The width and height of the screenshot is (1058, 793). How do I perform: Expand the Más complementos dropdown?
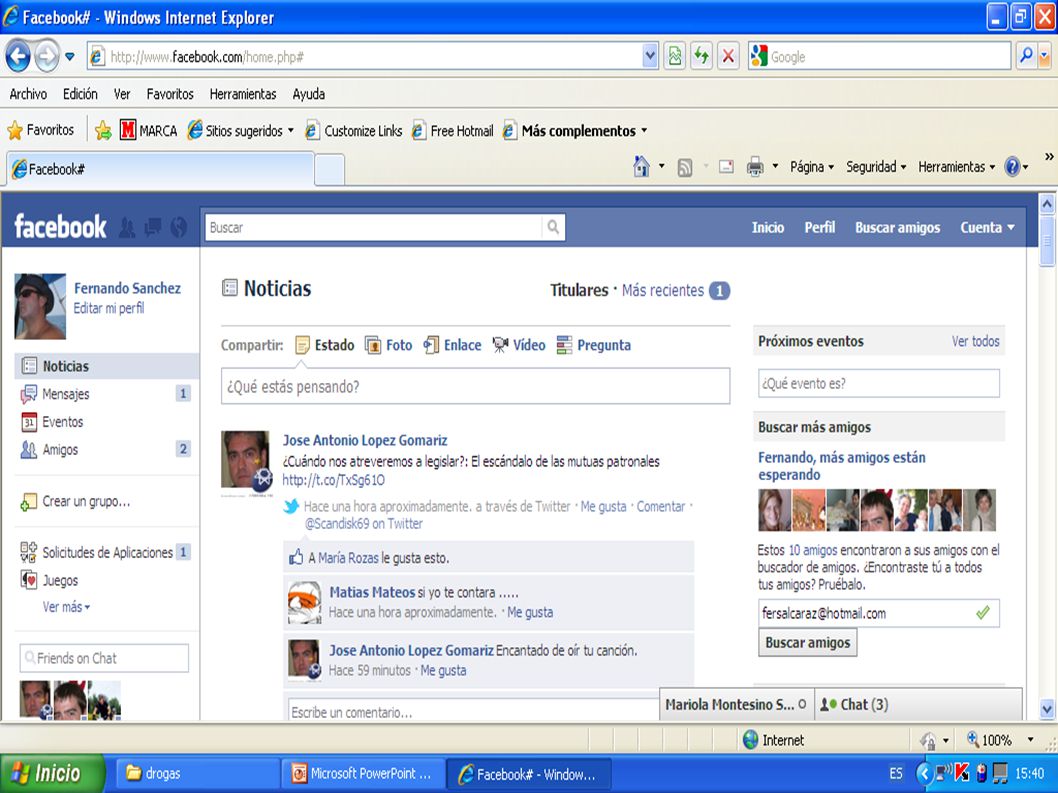pyautogui.click(x=644, y=131)
